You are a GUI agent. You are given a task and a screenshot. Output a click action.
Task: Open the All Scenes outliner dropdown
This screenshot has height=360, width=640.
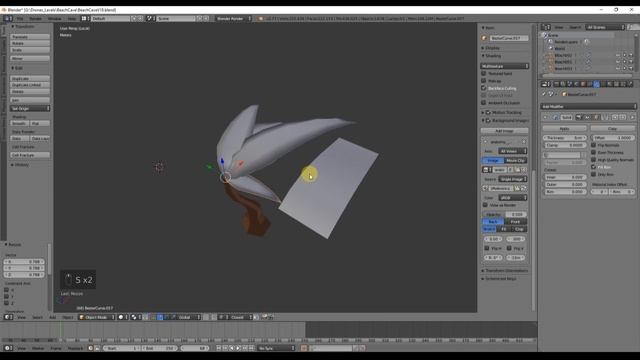pyautogui.click(x=605, y=27)
